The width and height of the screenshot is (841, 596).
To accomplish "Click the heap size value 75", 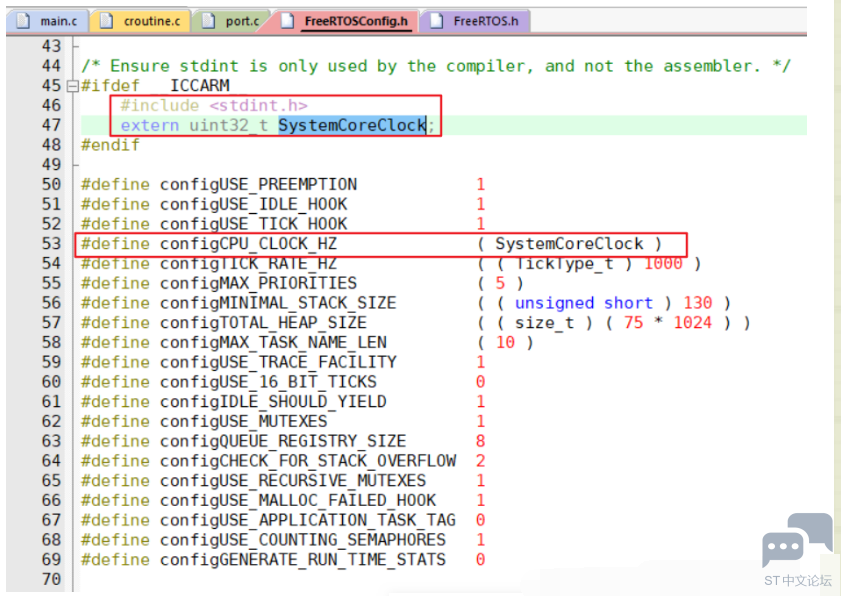I will [633, 323].
